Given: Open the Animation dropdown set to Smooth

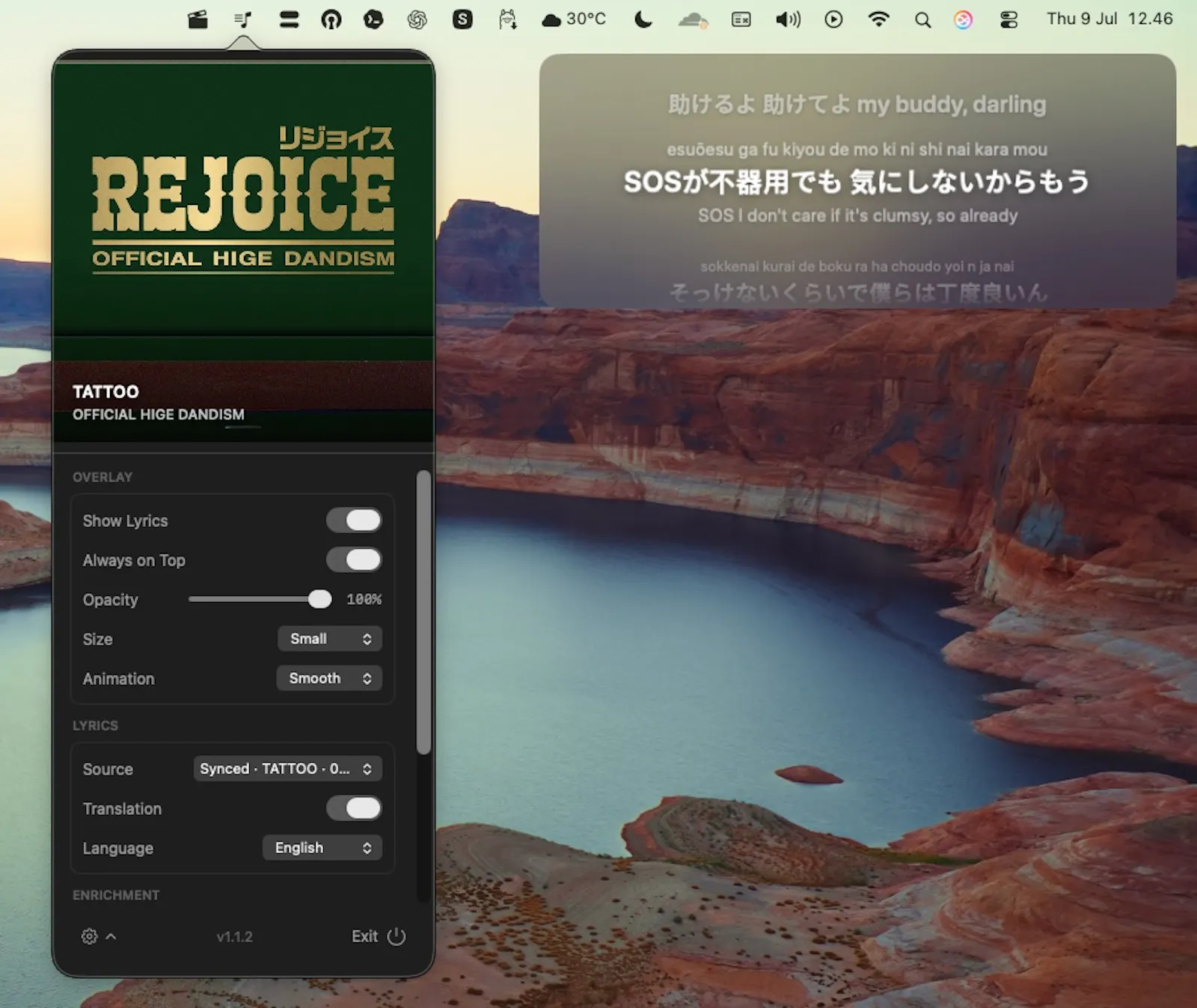Looking at the screenshot, I should pos(329,678).
